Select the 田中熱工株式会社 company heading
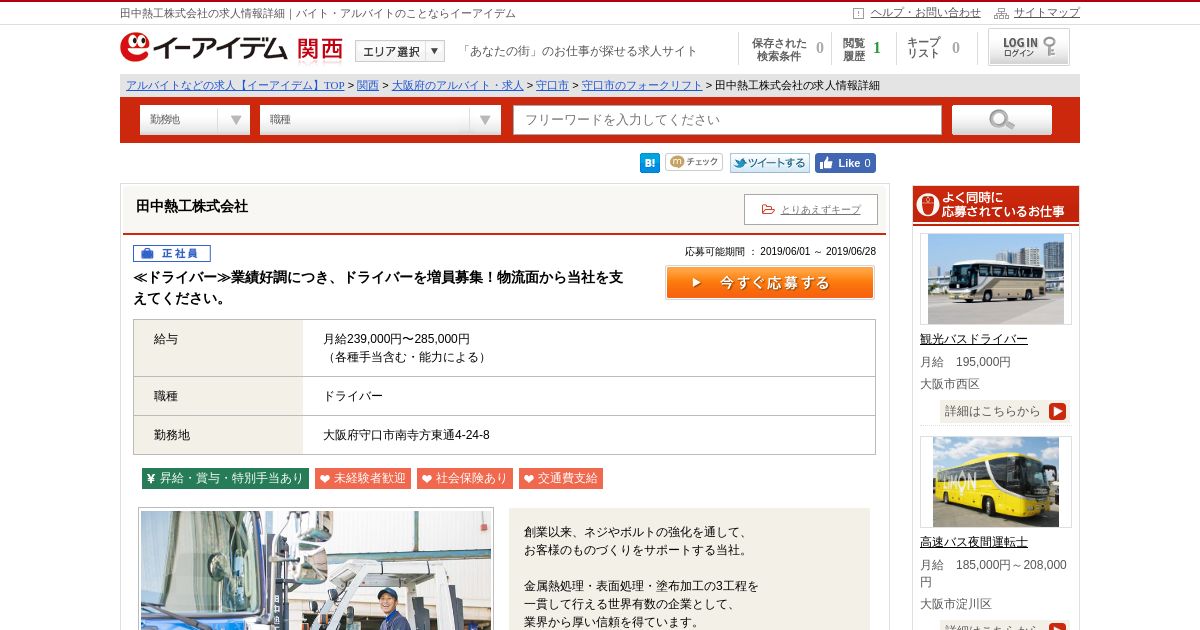 coord(192,206)
